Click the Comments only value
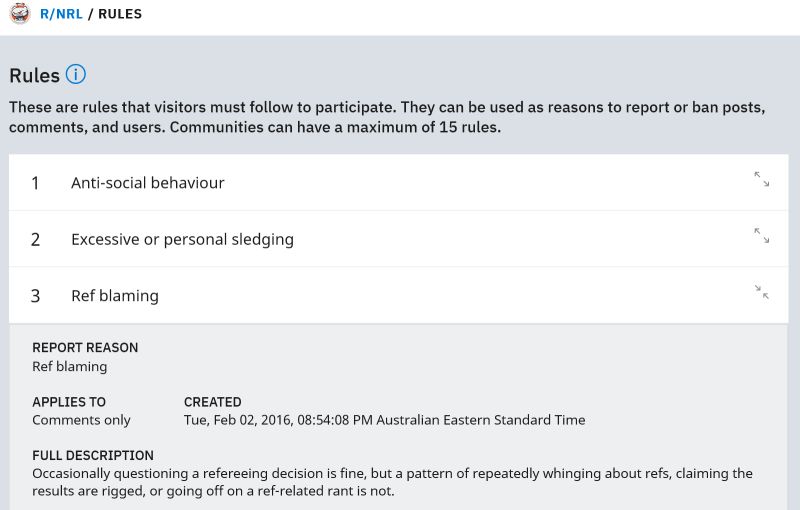Screen dimensions: 800x510 click(x=81, y=420)
